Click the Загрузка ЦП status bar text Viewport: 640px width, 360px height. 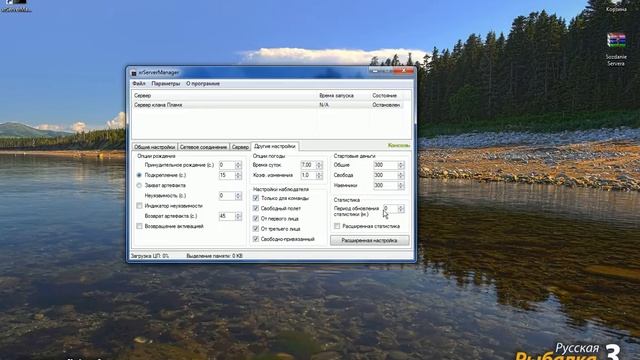click(150, 256)
